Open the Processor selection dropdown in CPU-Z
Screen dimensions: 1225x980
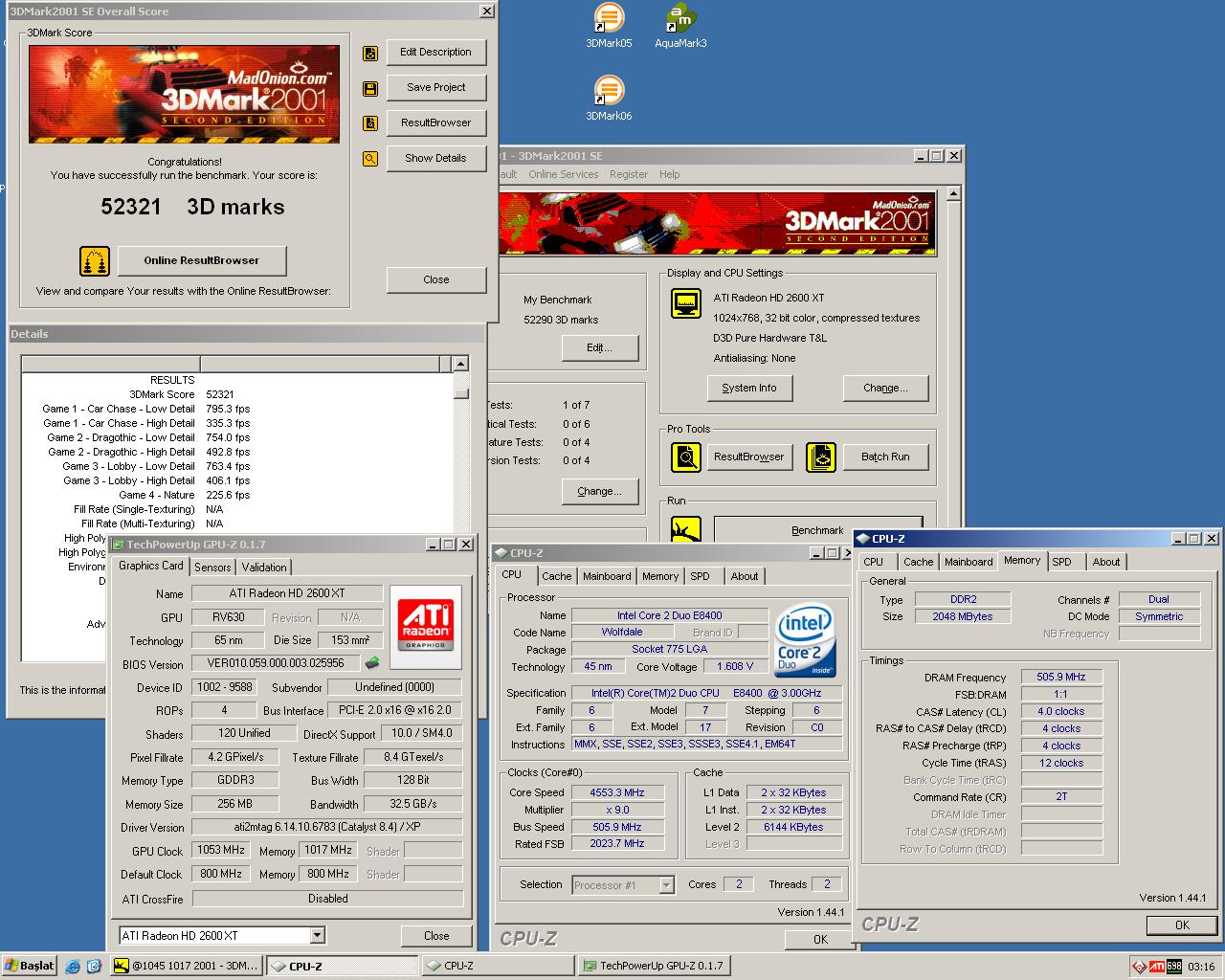(x=667, y=885)
